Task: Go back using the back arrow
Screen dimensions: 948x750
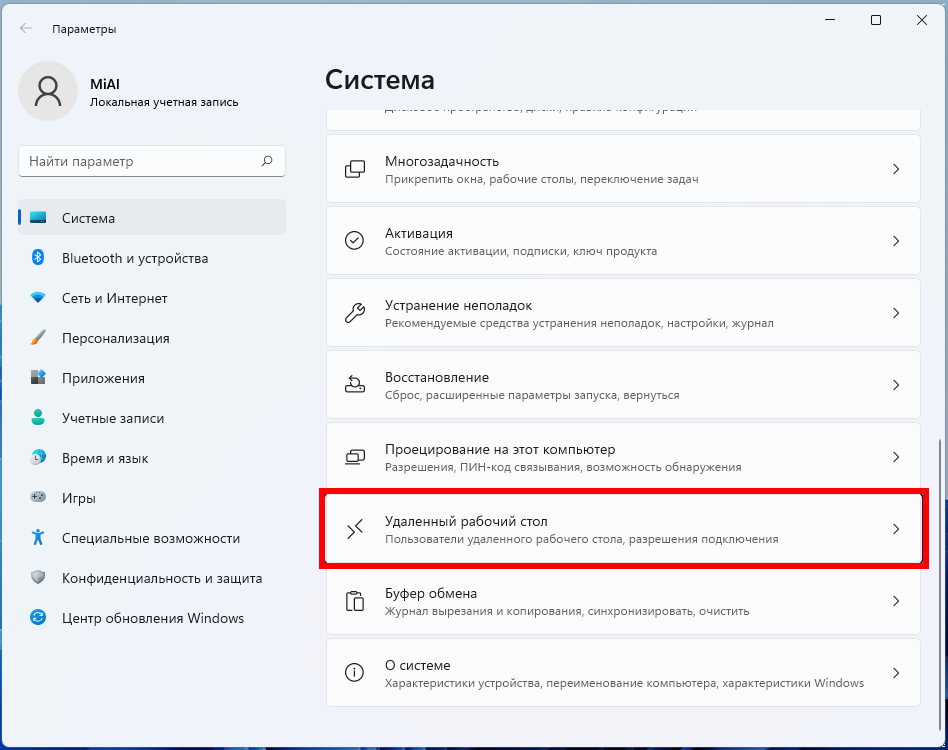Action: coord(26,29)
